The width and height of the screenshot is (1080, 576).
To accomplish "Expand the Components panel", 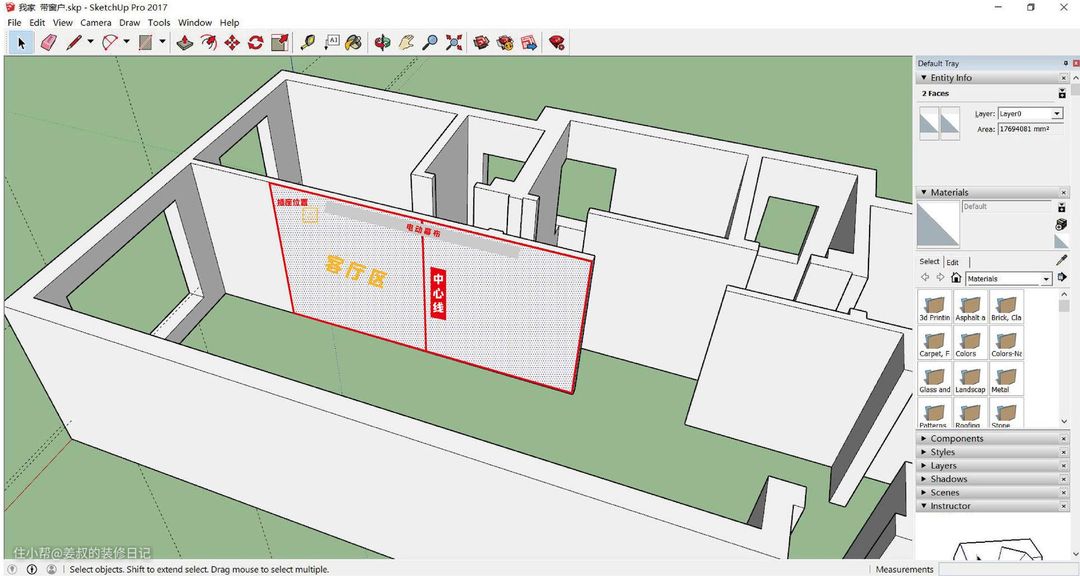I will [x=957, y=439].
